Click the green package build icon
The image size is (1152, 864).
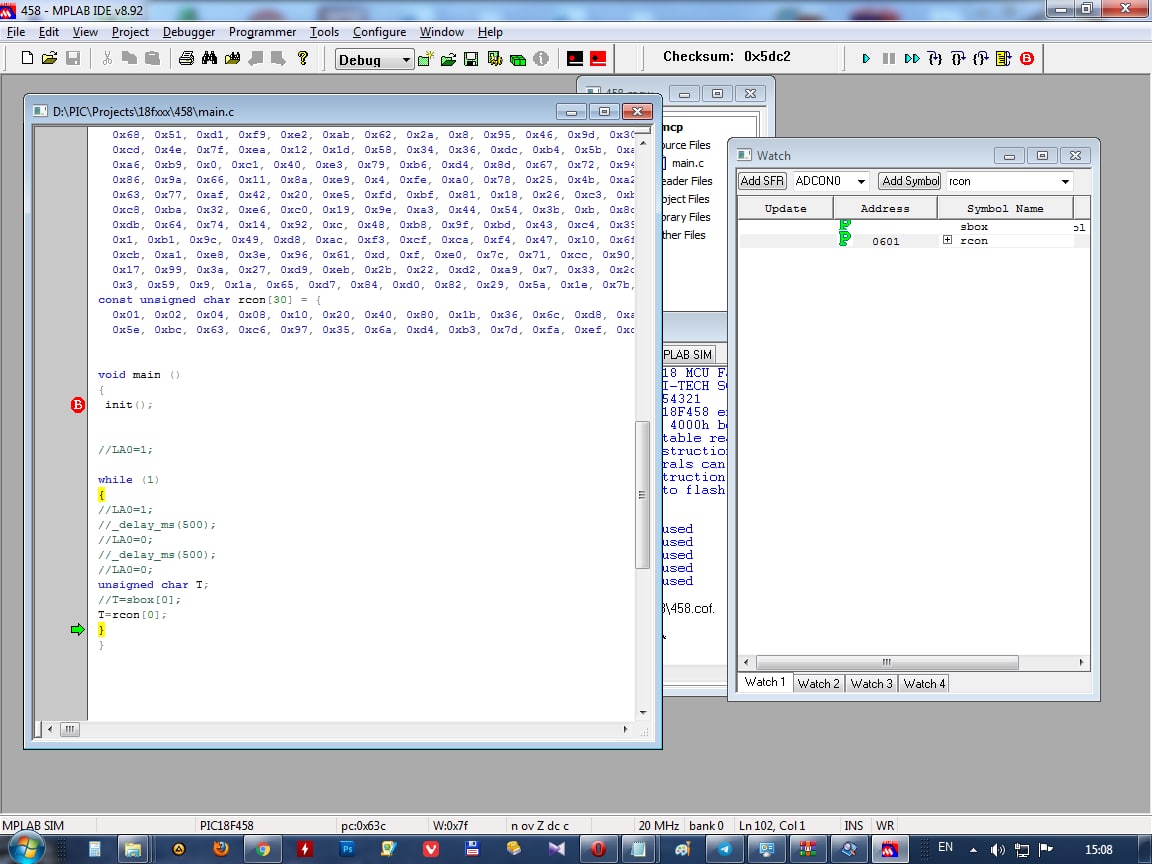coord(518,59)
